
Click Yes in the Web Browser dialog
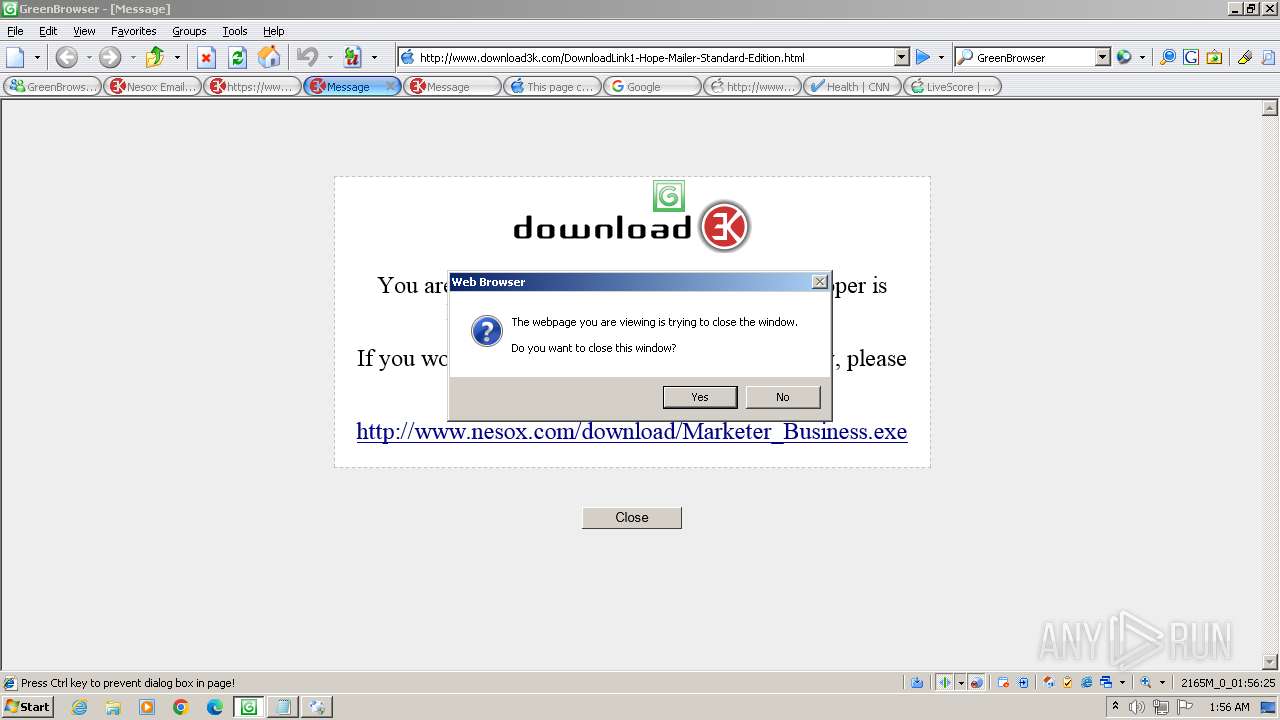coord(700,397)
